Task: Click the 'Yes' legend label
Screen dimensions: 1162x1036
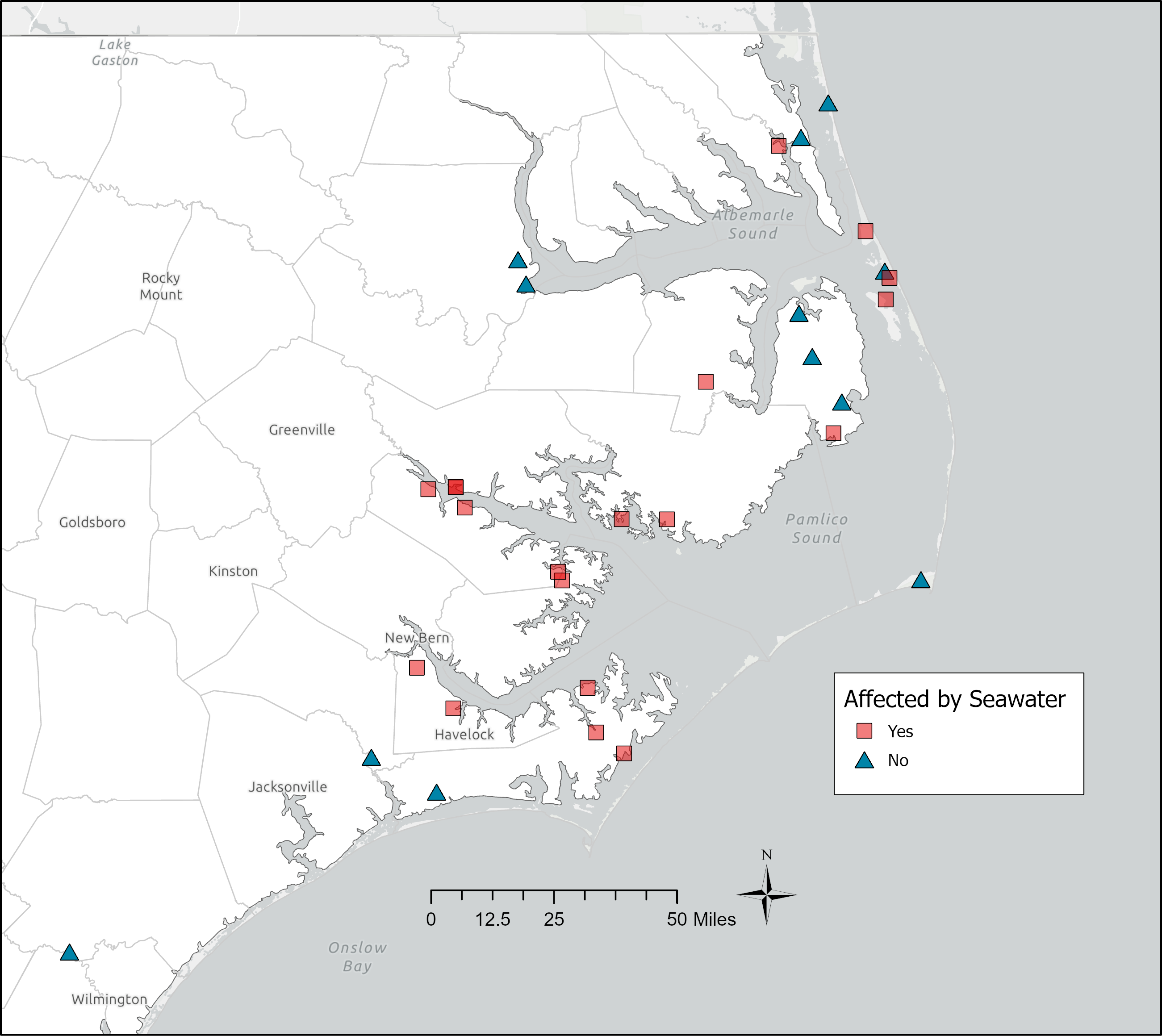Action: tap(900, 731)
